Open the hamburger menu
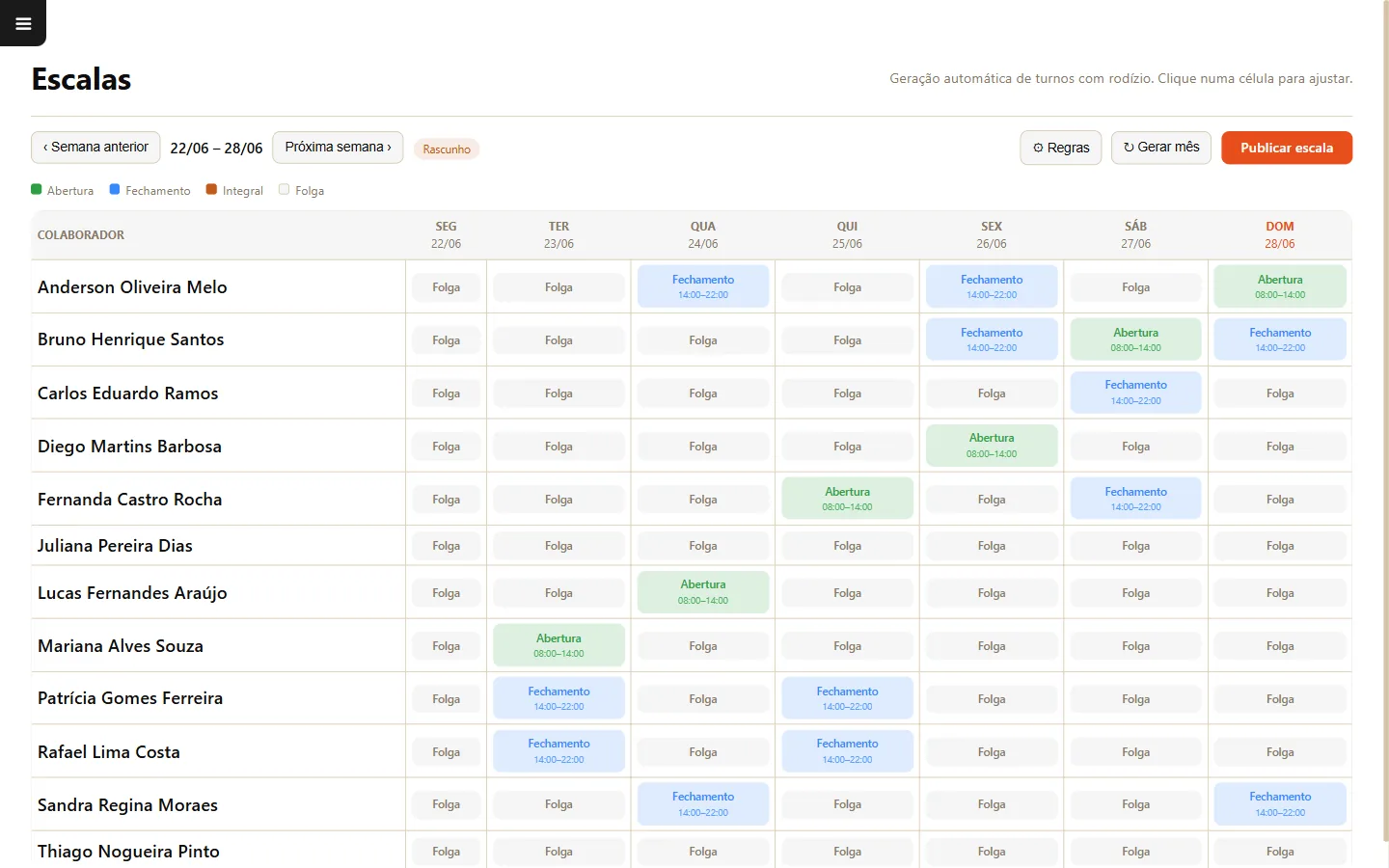This screenshot has height=868, width=1389. point(23,23)
